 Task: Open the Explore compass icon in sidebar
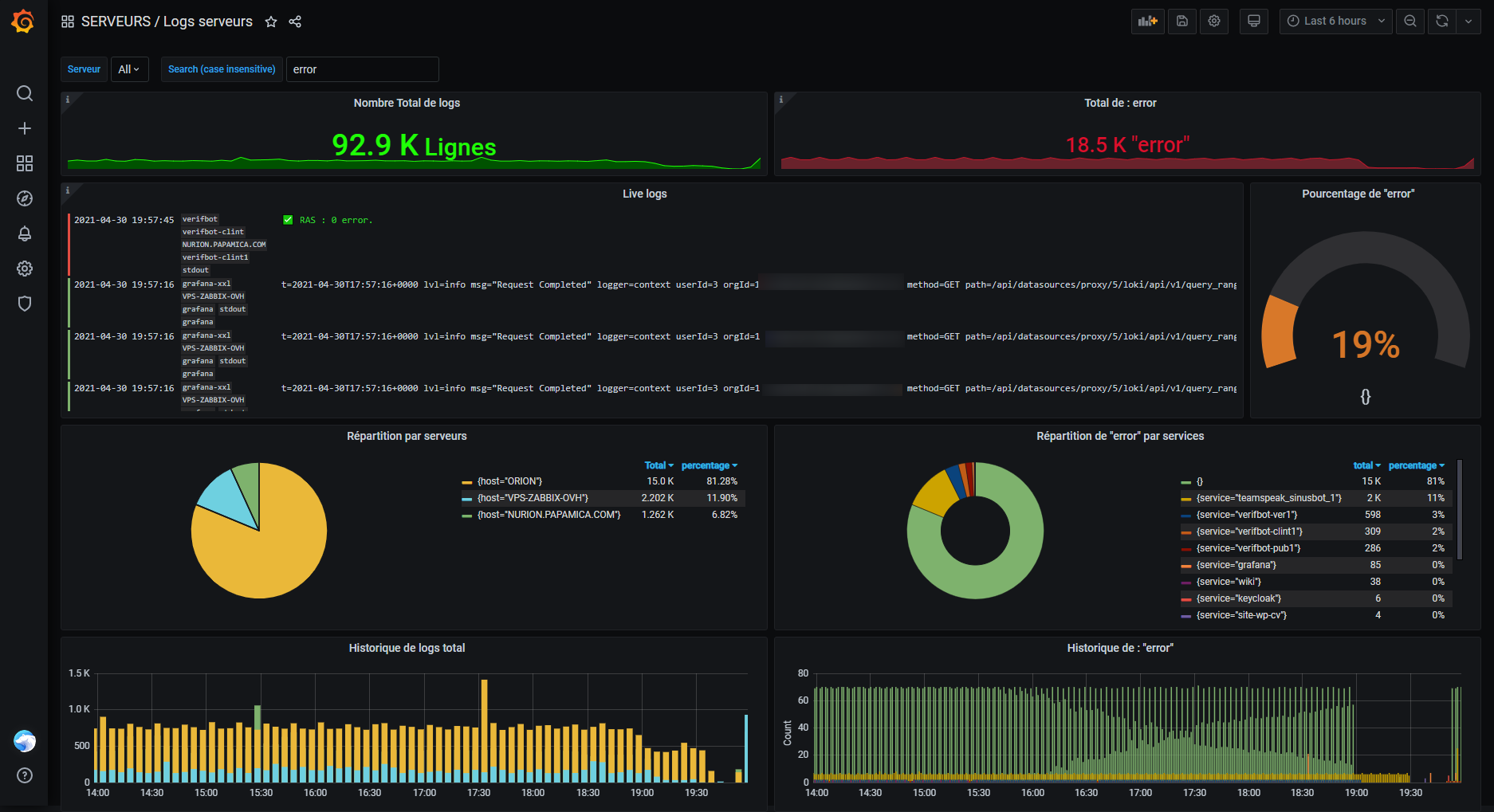[x=25, y=198]
